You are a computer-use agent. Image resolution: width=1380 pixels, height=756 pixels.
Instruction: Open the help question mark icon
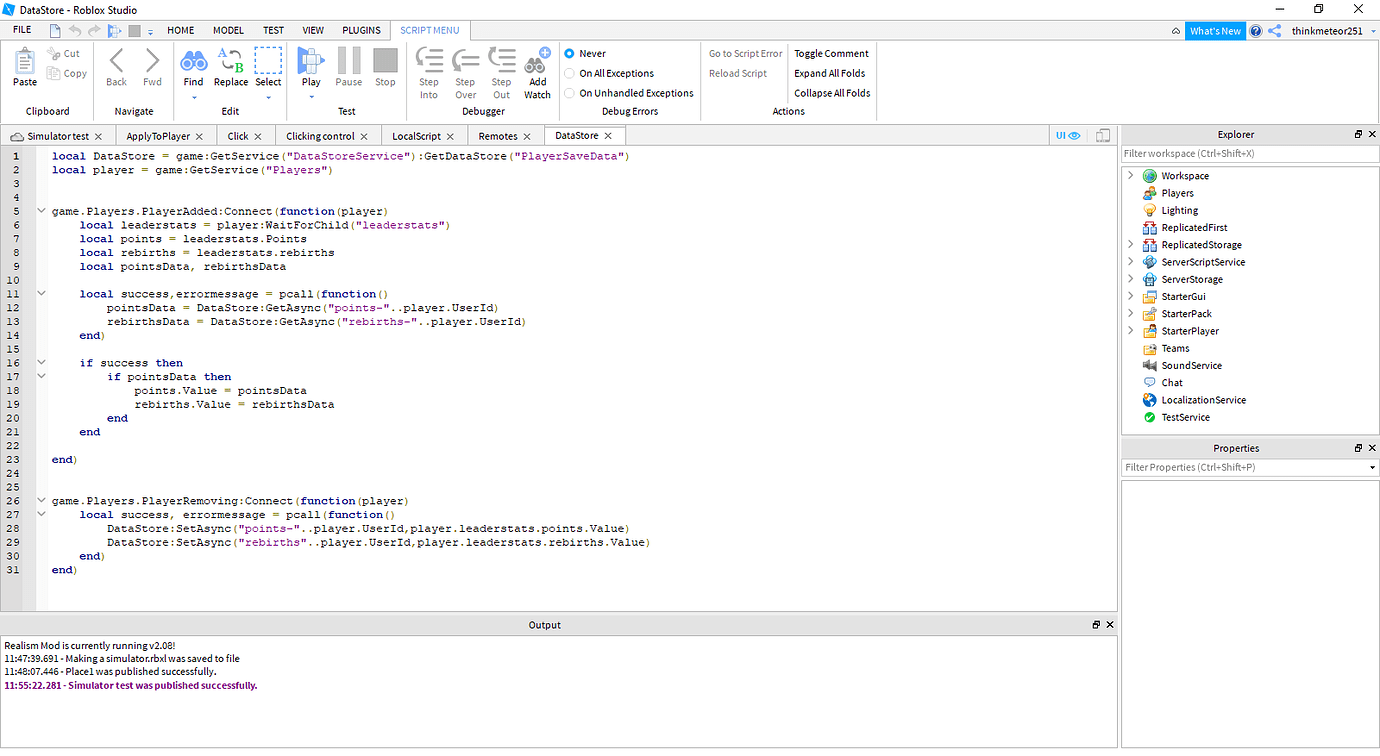click(1256, 31)
